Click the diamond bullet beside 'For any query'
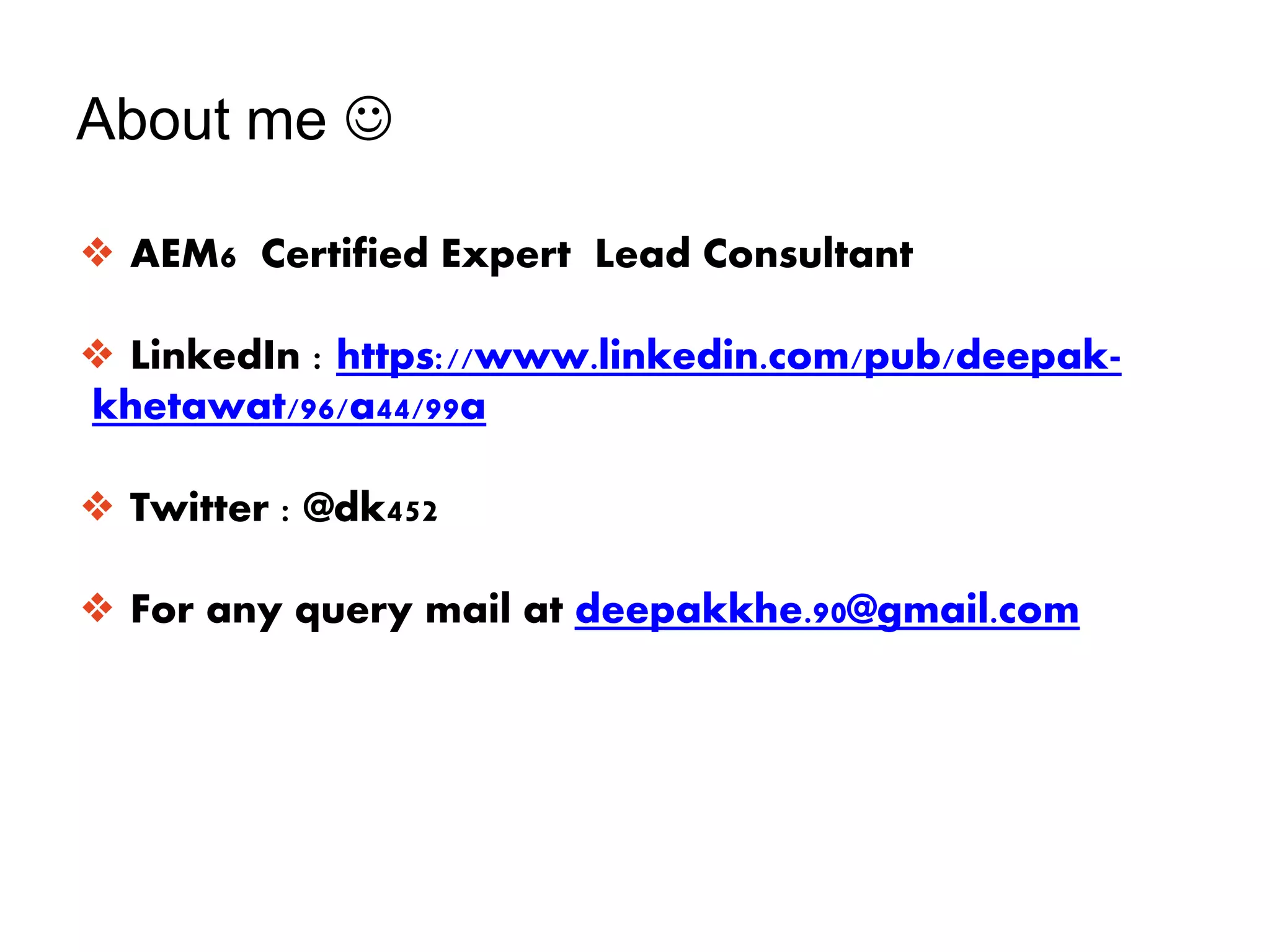 click(97, 608)
